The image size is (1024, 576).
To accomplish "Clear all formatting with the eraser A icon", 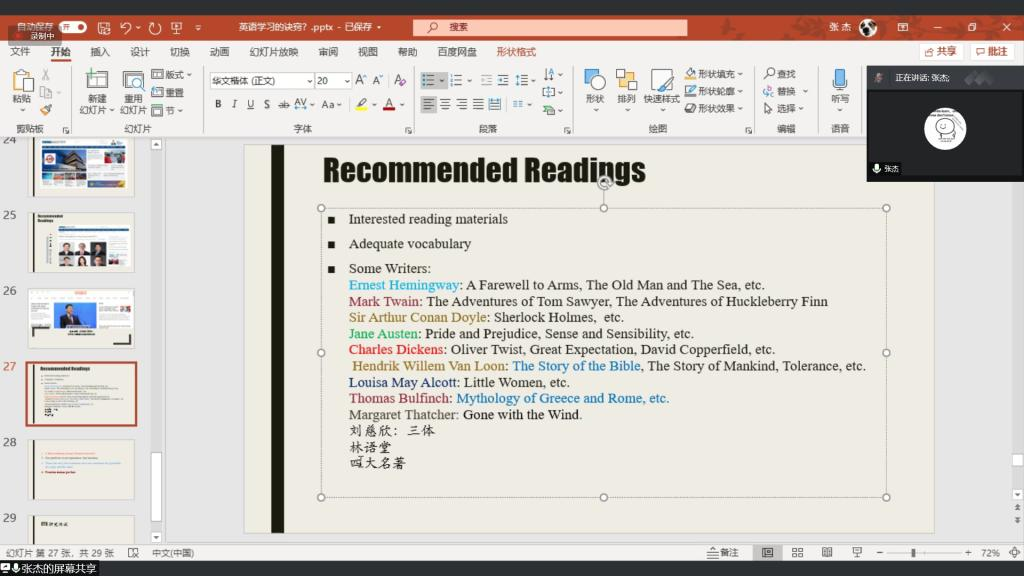I will click(400, 80).
